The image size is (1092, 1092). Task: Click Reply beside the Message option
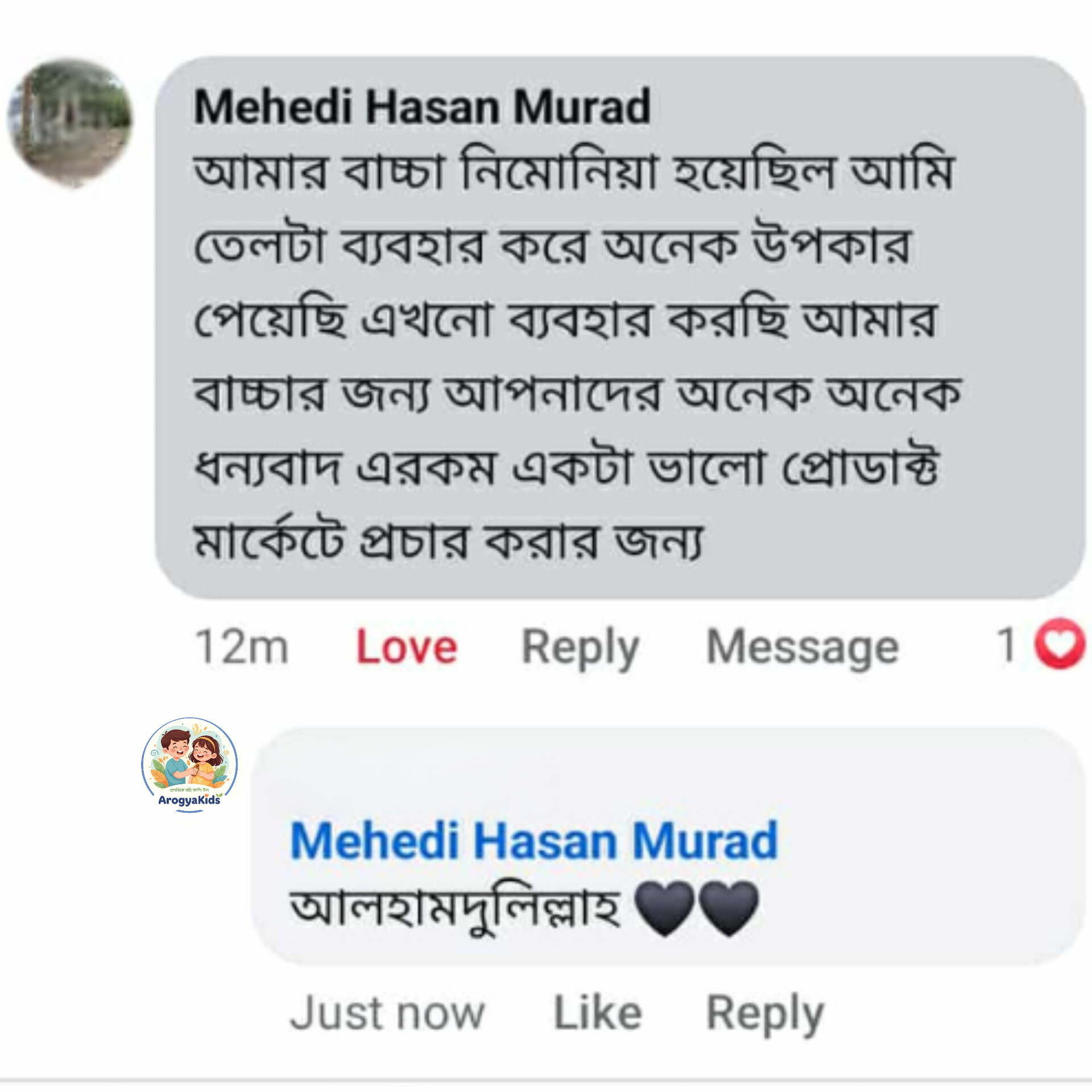[x=581, y=648]
